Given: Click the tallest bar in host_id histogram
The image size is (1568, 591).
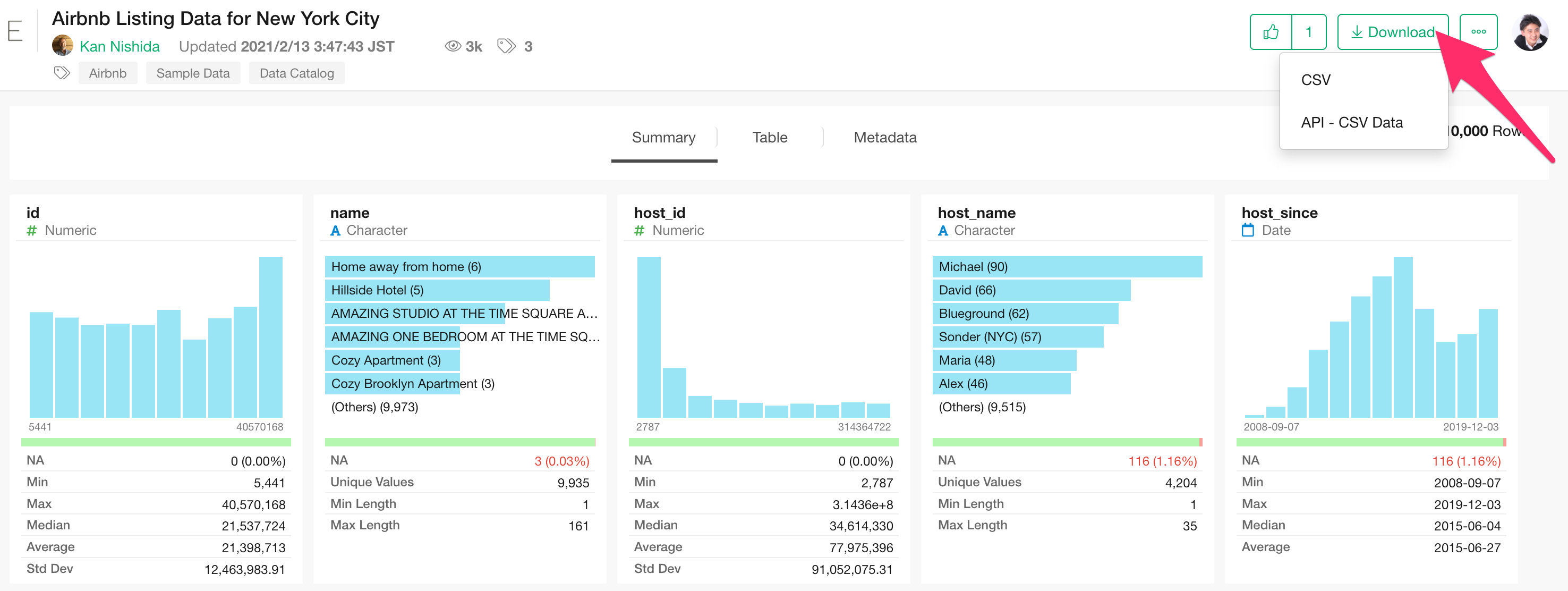Looking at the screenshot, I should tap(648, 337).
